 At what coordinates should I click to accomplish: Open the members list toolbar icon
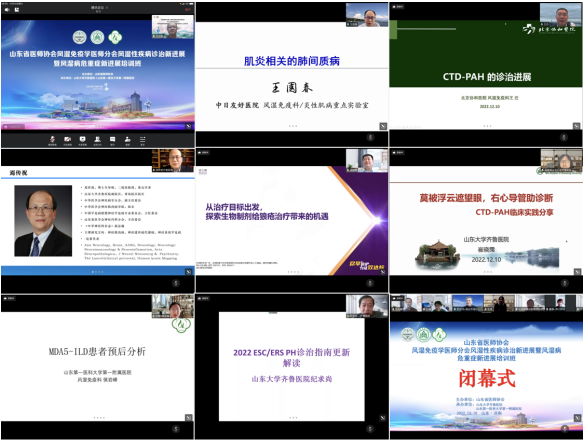(x=98, y=140)
